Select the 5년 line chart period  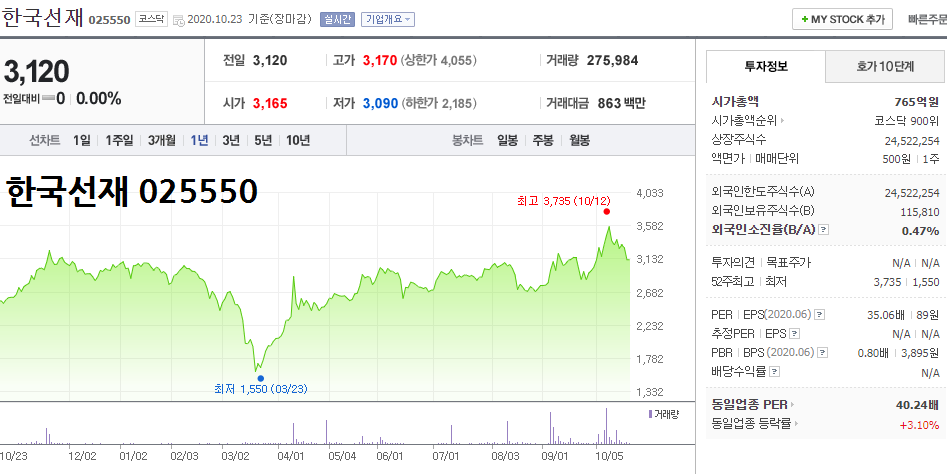[x=263, y=141]
